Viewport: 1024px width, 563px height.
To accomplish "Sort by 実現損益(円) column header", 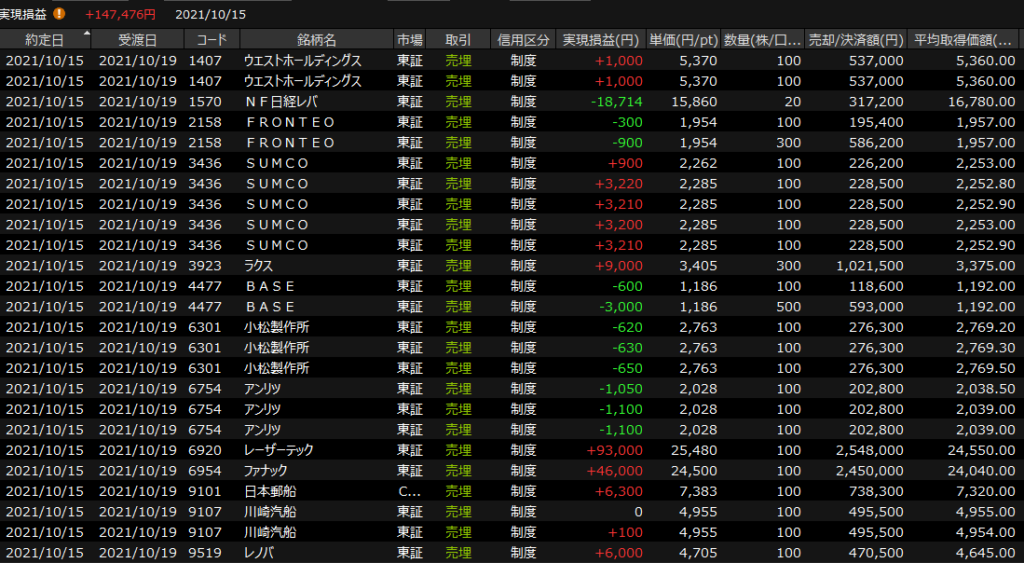I will tap(600, 40).
